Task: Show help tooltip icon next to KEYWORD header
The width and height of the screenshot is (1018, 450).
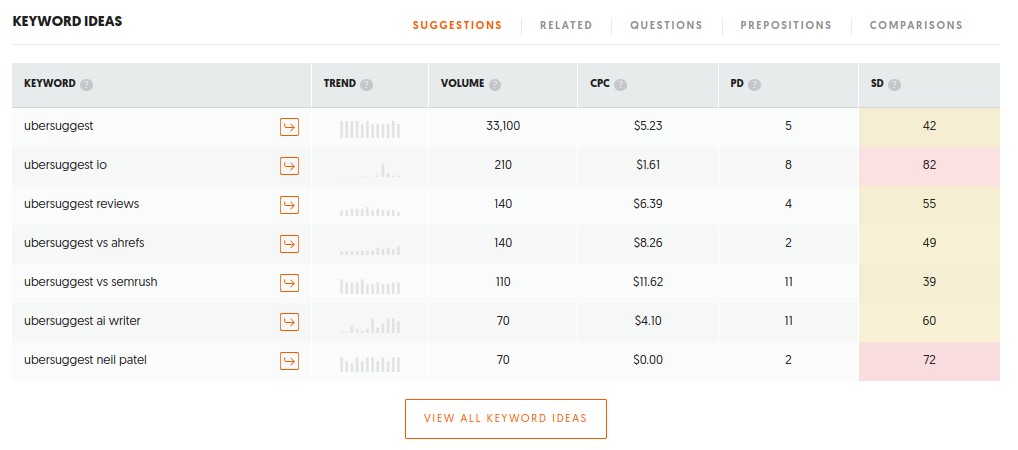Action: point(87,85)
